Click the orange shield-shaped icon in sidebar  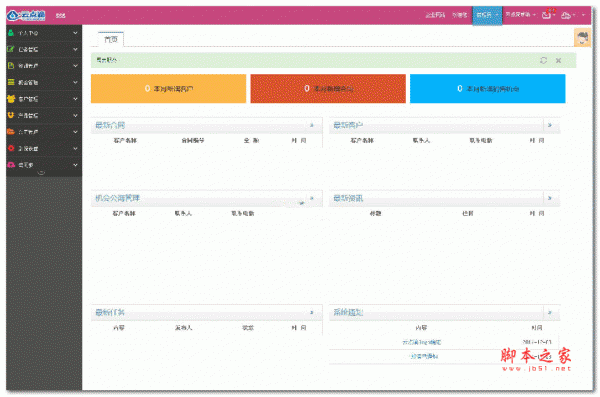11,115
